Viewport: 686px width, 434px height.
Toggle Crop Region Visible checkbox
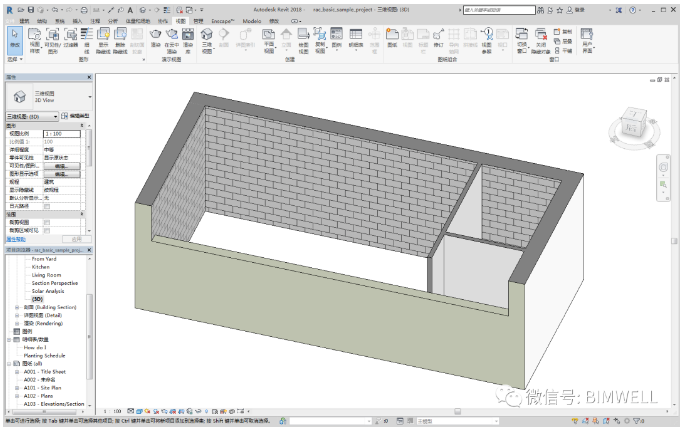coord(46,231)
